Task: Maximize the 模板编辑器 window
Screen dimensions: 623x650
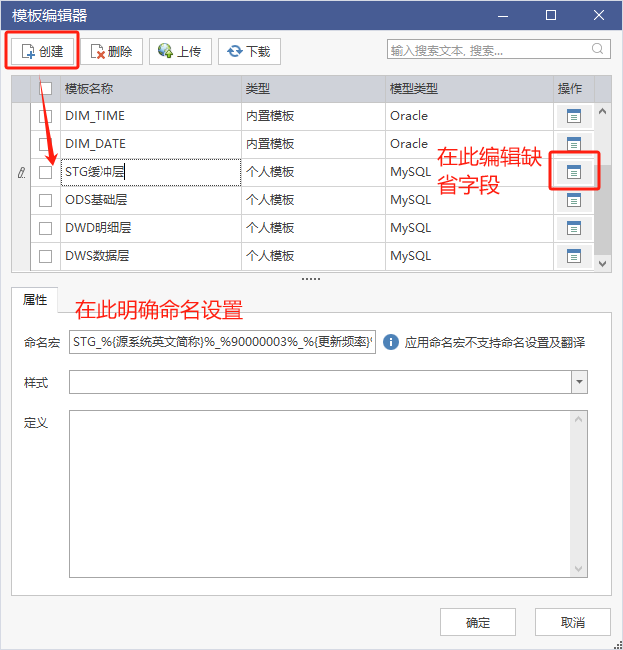Action: [x=551, y=16]
